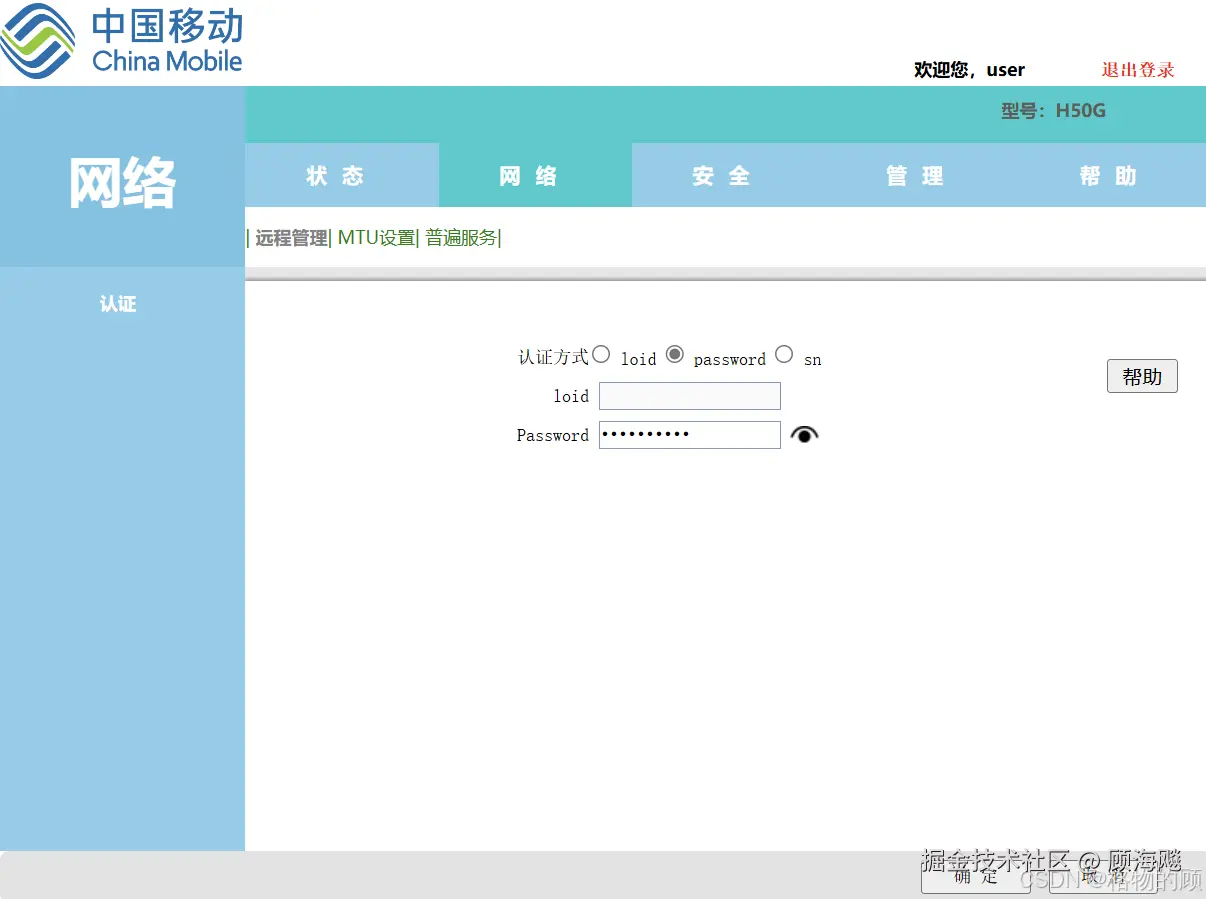Select the password authentication radio button
1206x899 pixels.
tap(675, 354)
